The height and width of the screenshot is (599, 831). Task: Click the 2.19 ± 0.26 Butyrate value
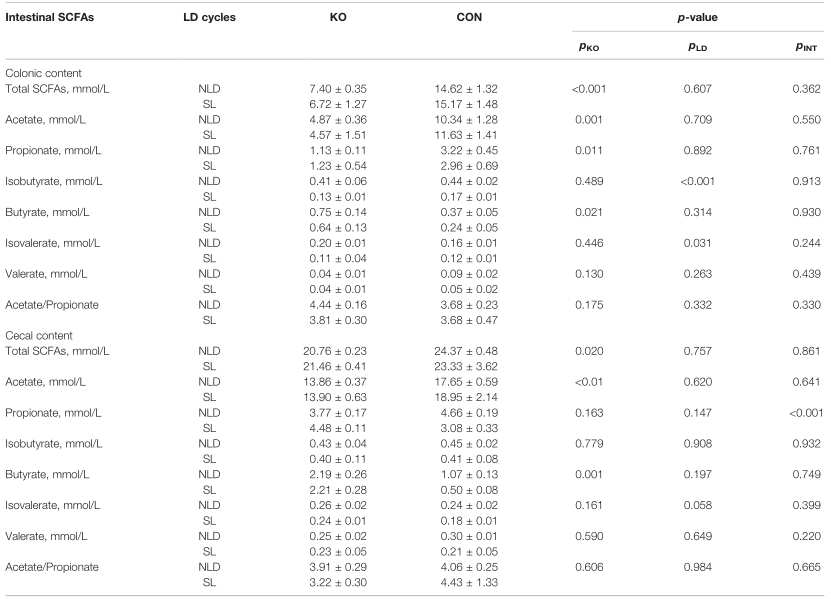338,474
